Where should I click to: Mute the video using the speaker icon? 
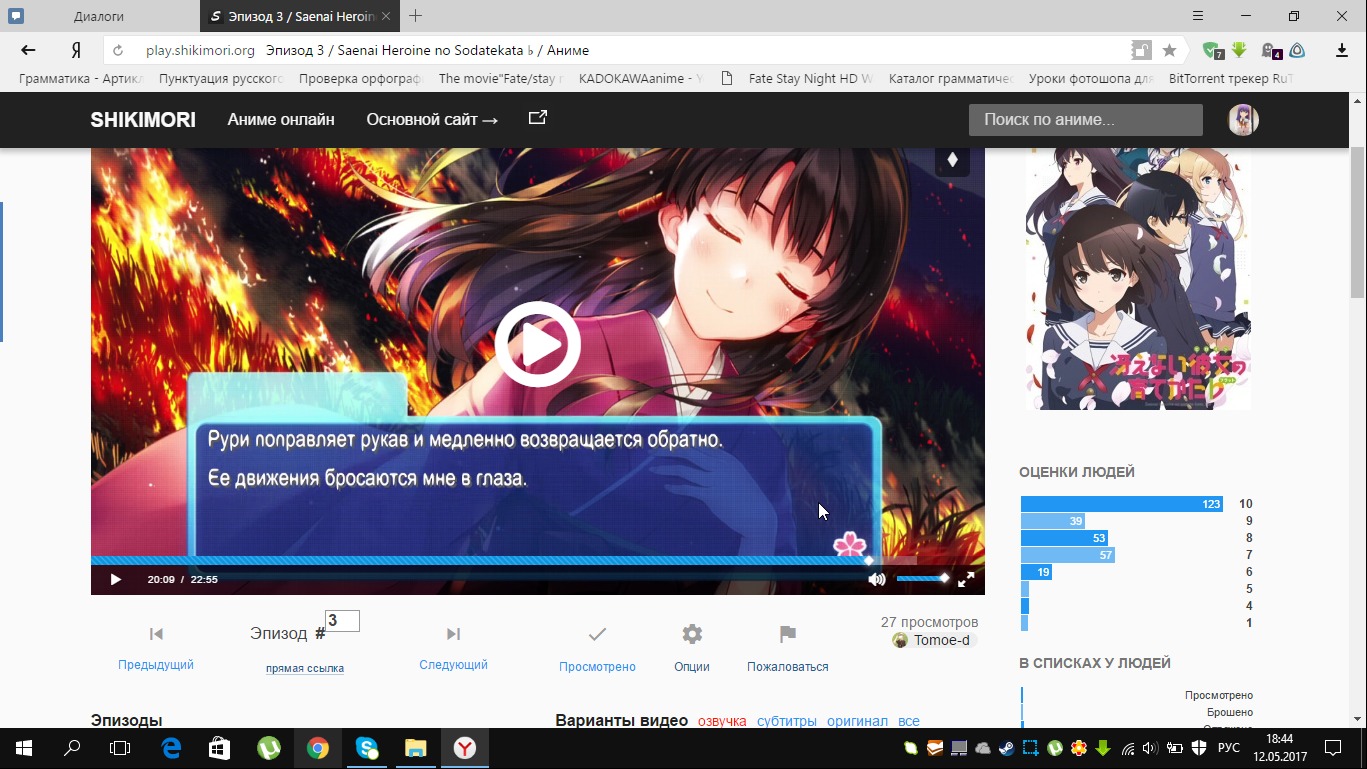click(877, 579)
